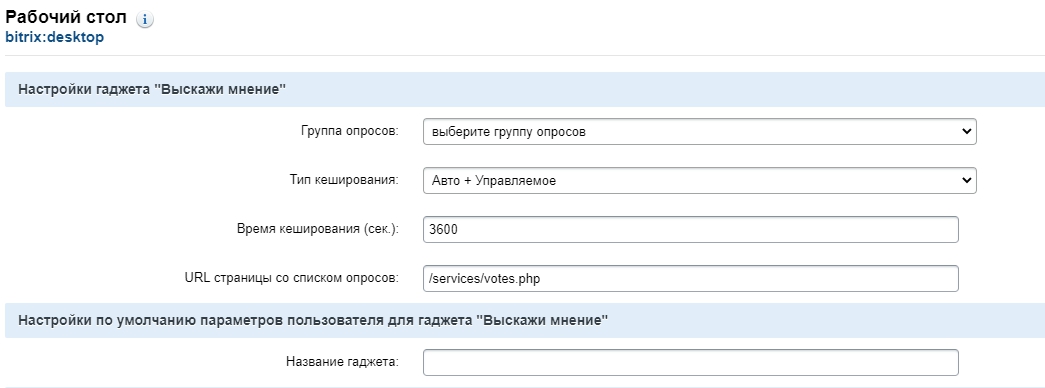Focus the Время кеширования input field

[690, 229]
